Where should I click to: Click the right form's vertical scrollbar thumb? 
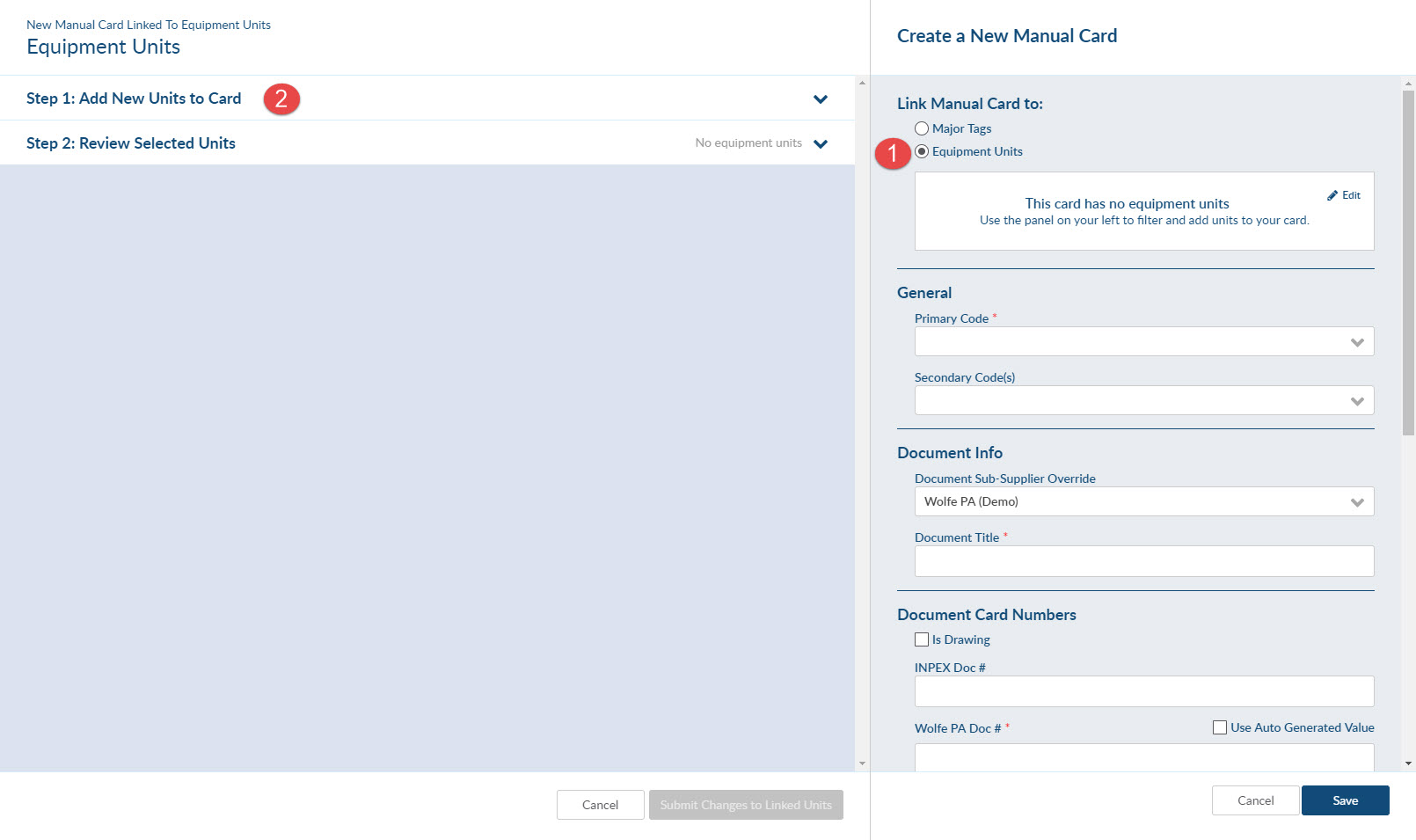(1408, 262)
